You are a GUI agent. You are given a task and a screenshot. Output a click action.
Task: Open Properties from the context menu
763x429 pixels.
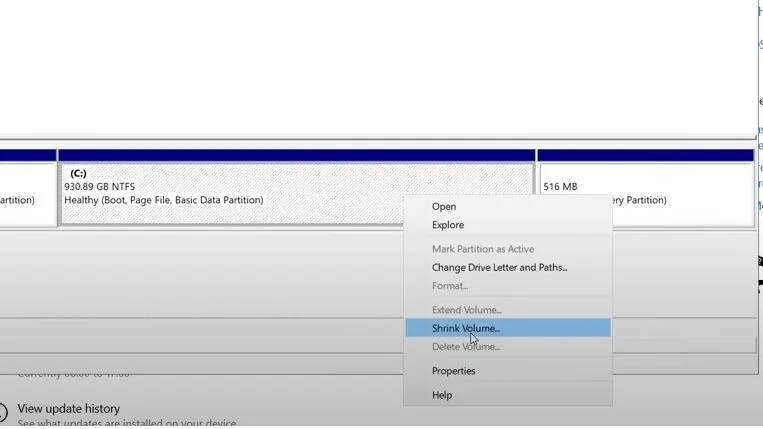pyautogui.click(x=508, y=371)
